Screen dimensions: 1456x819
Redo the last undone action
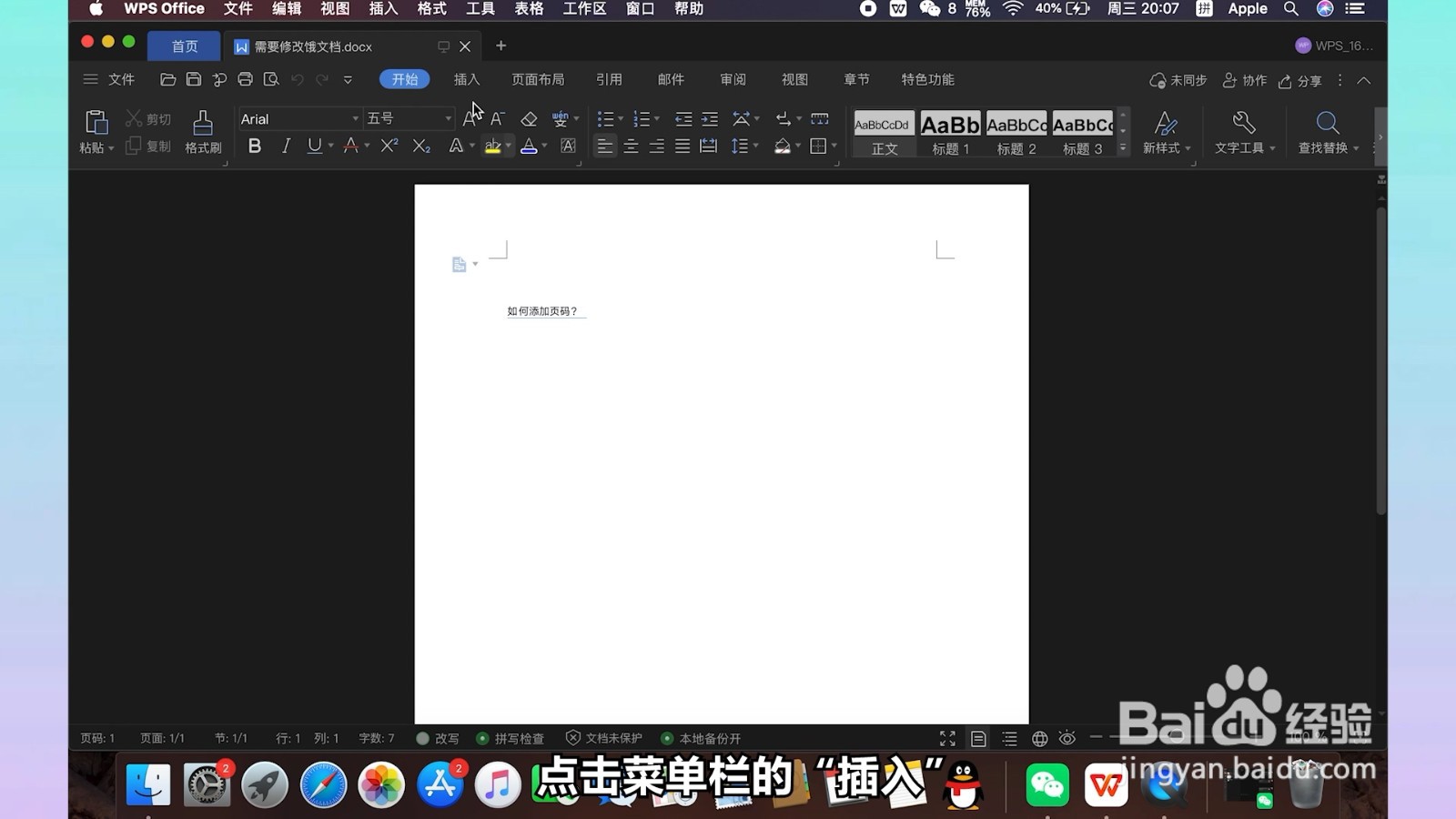322,80
